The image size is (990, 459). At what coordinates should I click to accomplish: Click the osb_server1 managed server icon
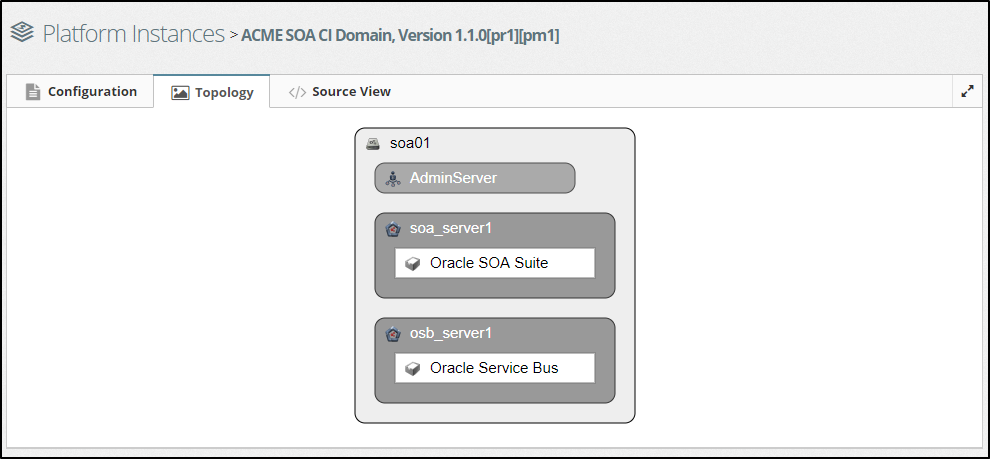pyautogui.click(x=393, y=334)
